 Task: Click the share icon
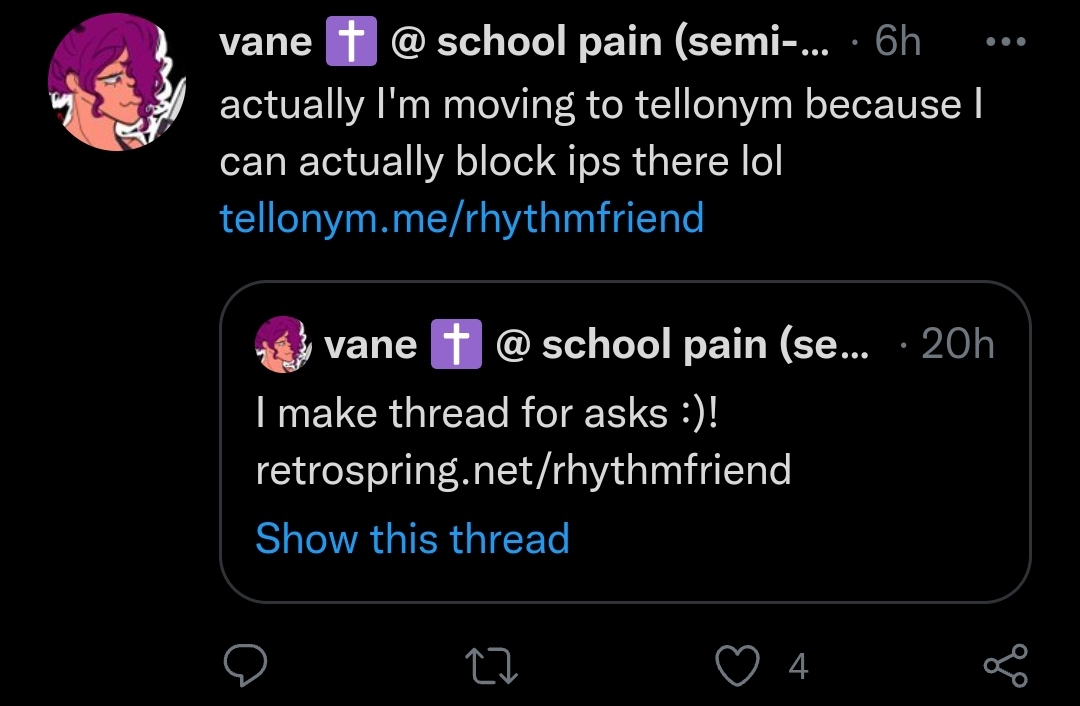(x=1006, y=665)
